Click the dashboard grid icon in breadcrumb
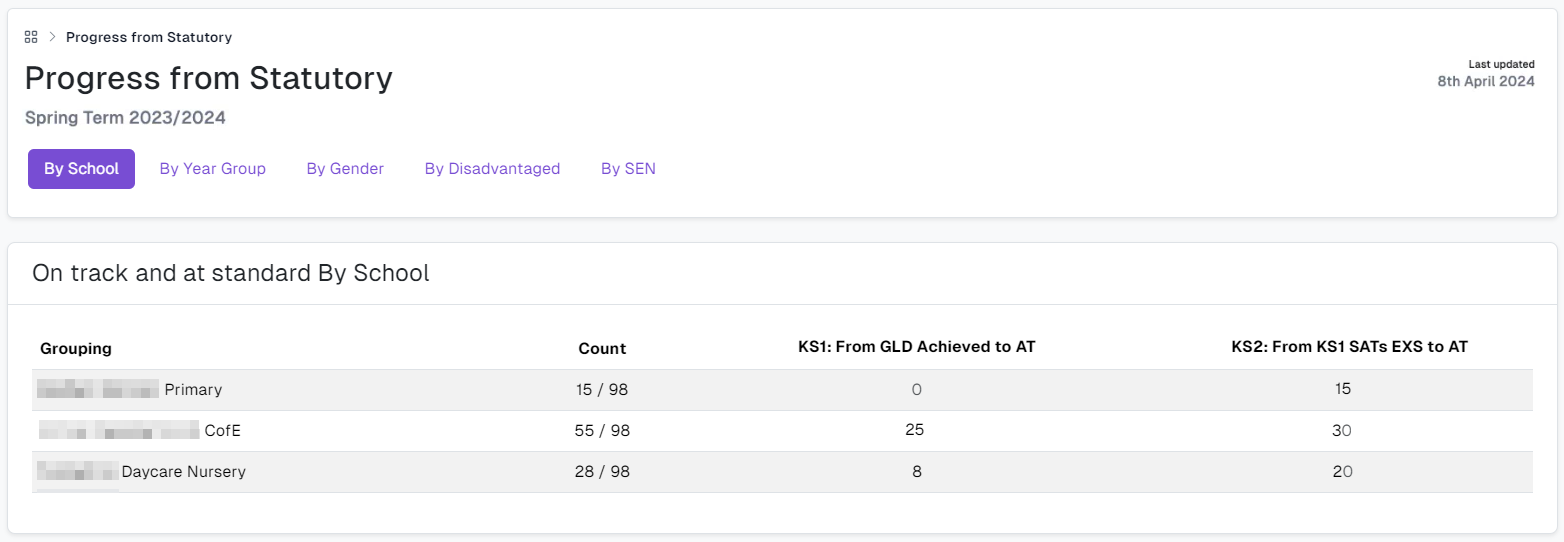1564x542 pixels. point(31,37)
